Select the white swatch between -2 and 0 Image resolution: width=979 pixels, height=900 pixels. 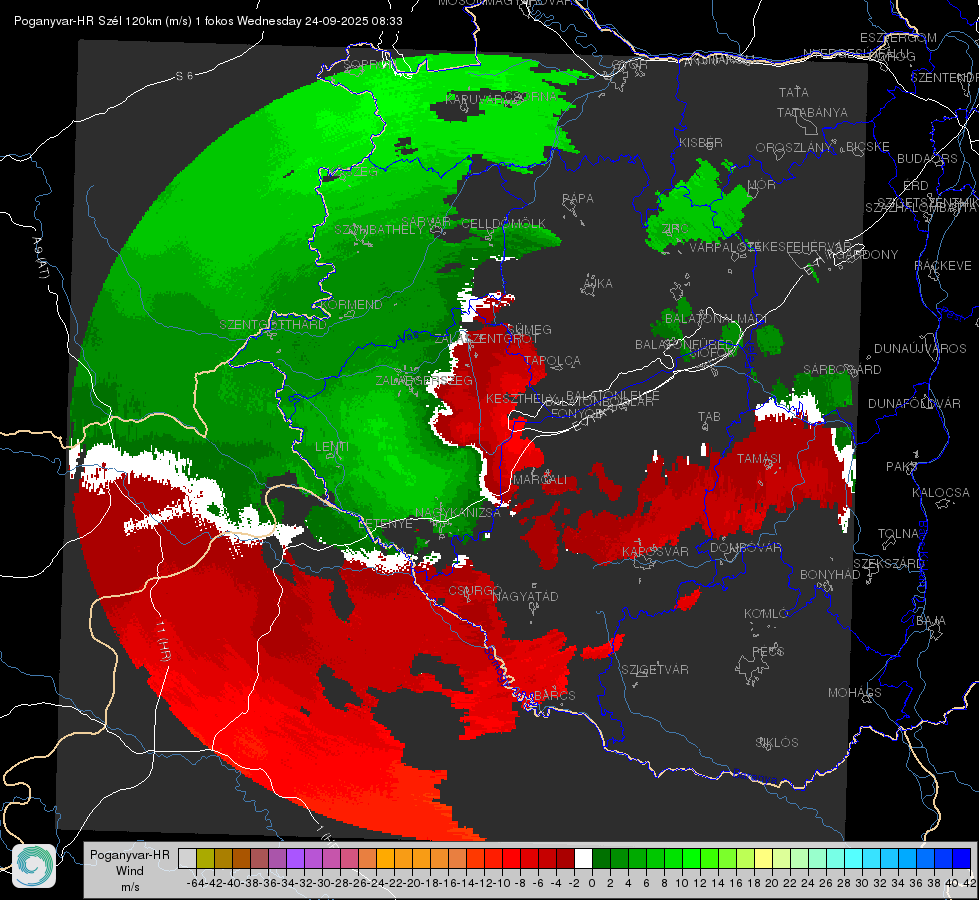pyautogui.click(x=583, y=858)
